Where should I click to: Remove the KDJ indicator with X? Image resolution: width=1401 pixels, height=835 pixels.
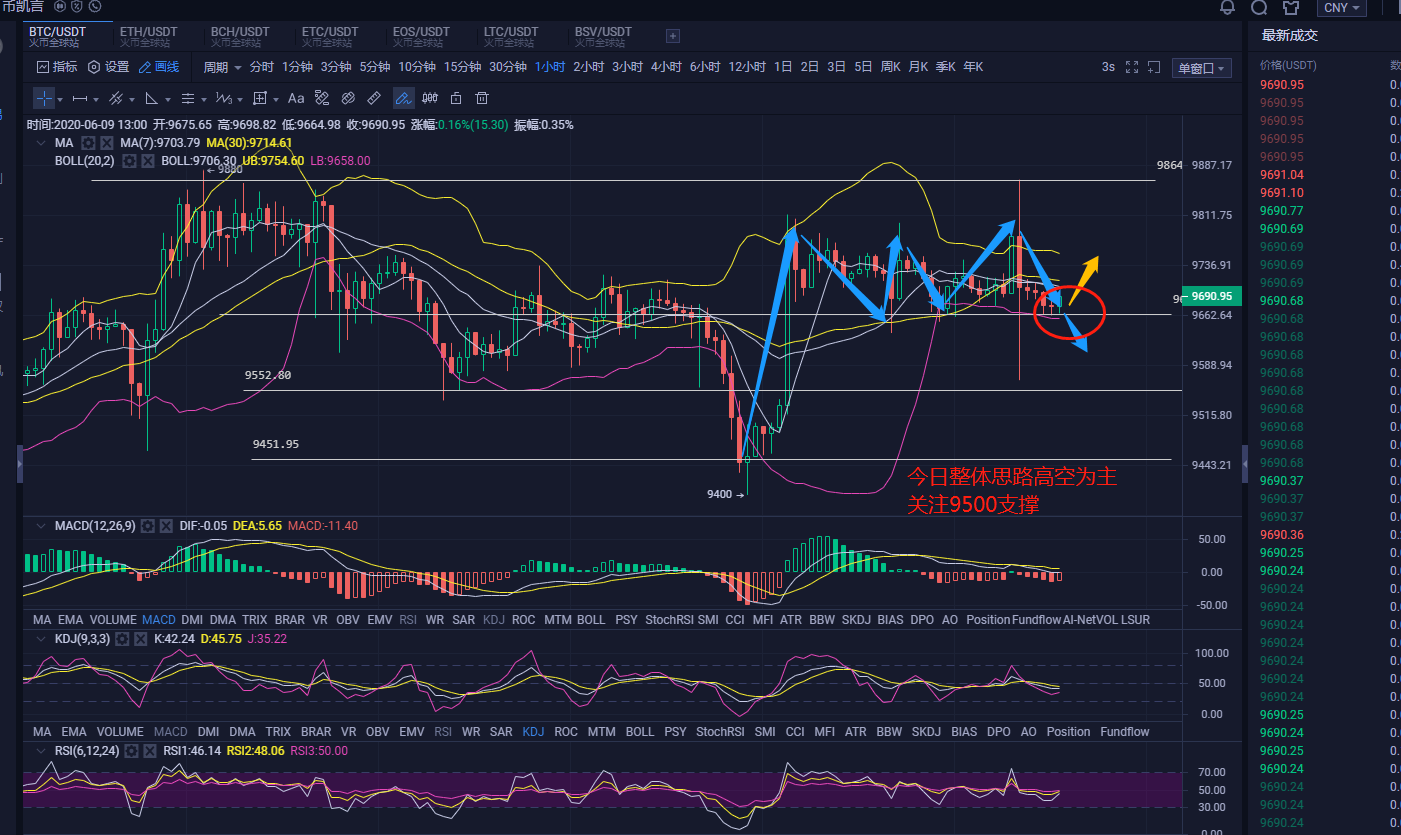click(141, 637)
